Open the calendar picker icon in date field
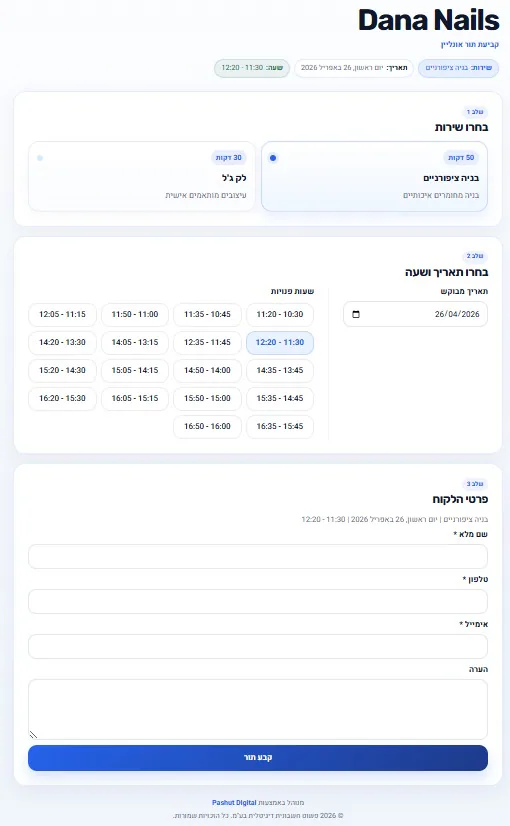 click(x=356, y=314)
